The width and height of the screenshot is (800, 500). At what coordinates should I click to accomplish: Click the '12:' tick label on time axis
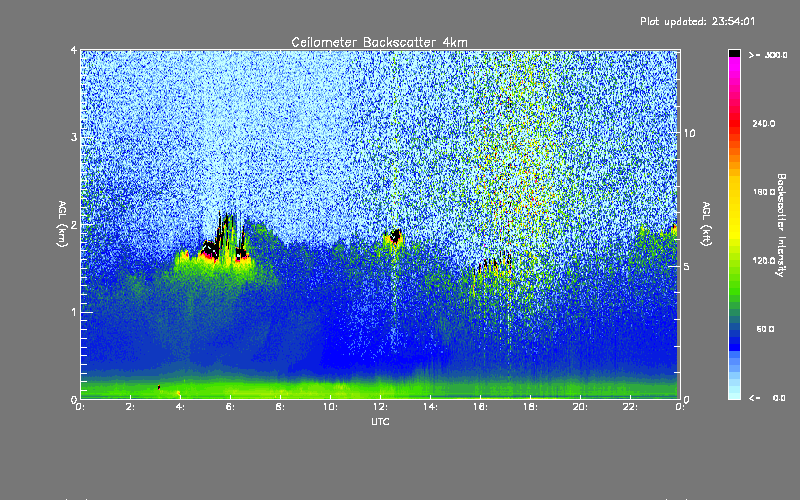(380, 407)
